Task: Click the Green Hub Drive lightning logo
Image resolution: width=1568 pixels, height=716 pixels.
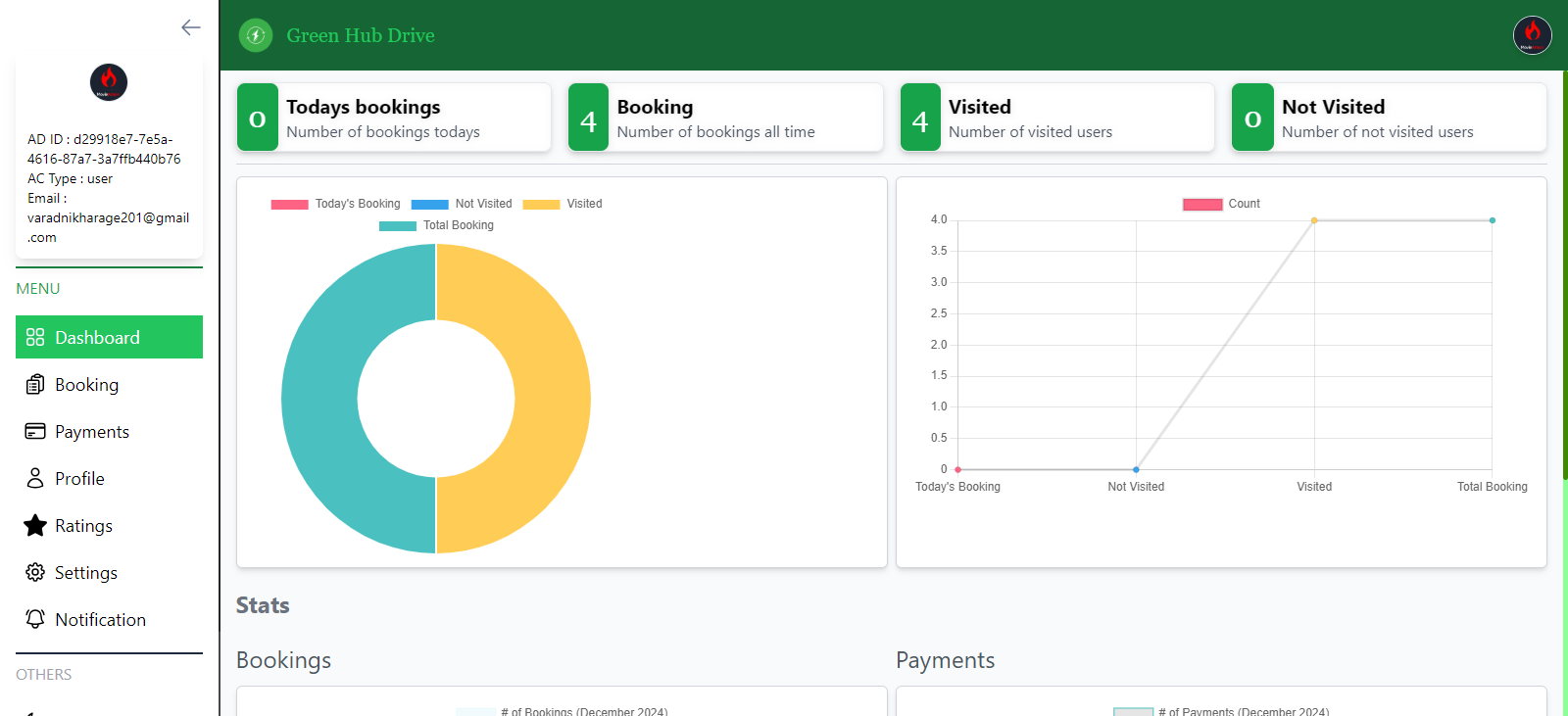Action: pyautogui.click(x=256, y=35)
